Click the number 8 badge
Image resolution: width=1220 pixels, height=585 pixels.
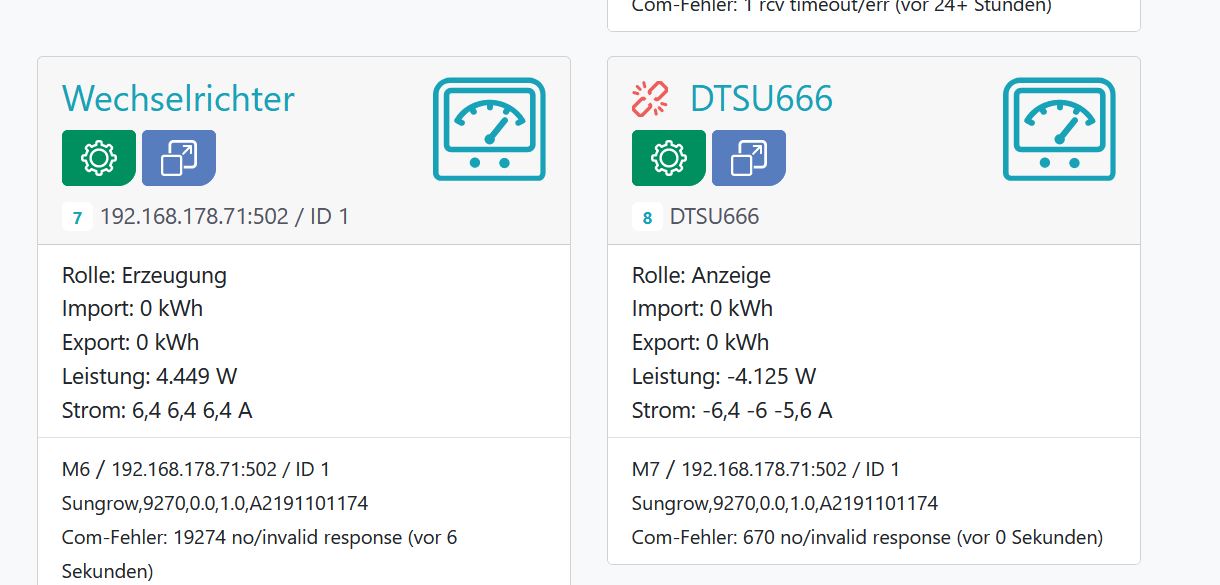pyautogui.click(x=647, y=217)
